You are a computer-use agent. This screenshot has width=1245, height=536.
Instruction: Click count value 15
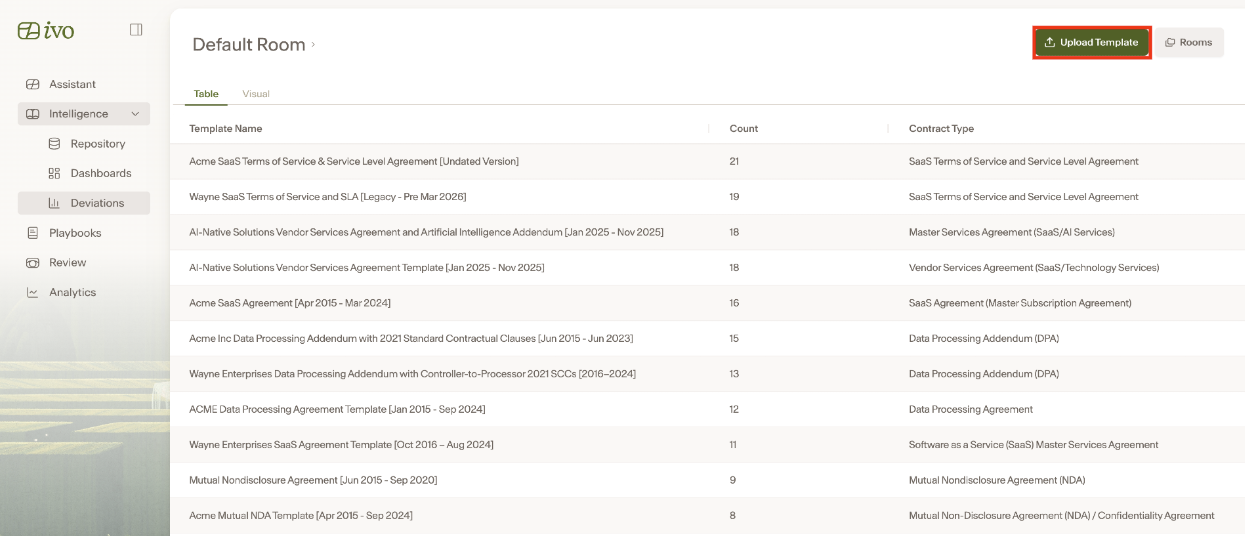coord(734,339)
